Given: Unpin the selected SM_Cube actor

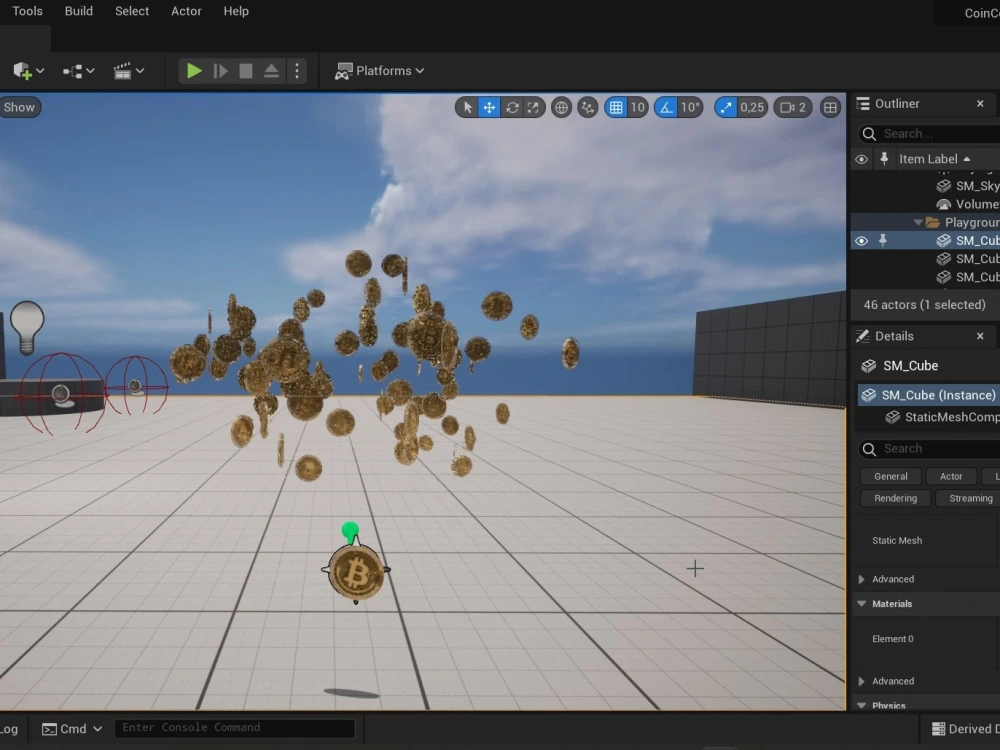Looking at the screenshot, I should coord(882,240).
